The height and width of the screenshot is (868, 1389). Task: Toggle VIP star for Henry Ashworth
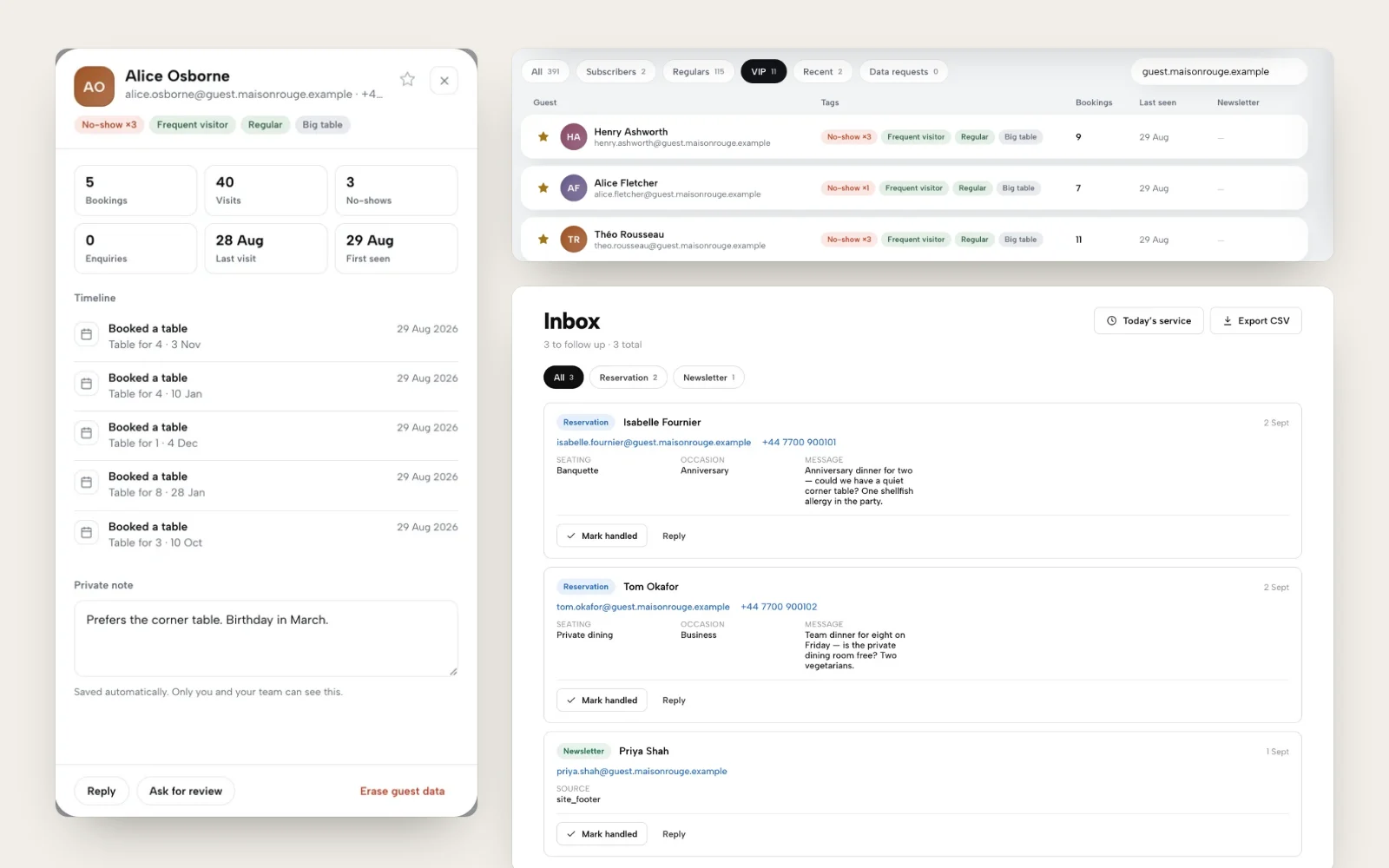543,137
